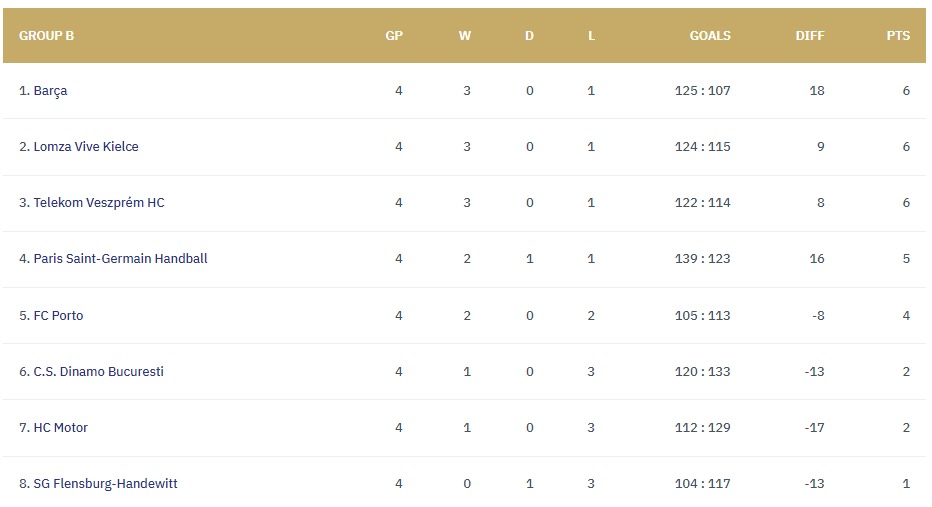Screen dimensions: 932x507
Task: Click Paris Saint-Germain's goals 139 : 123
Action: [703, 259]
